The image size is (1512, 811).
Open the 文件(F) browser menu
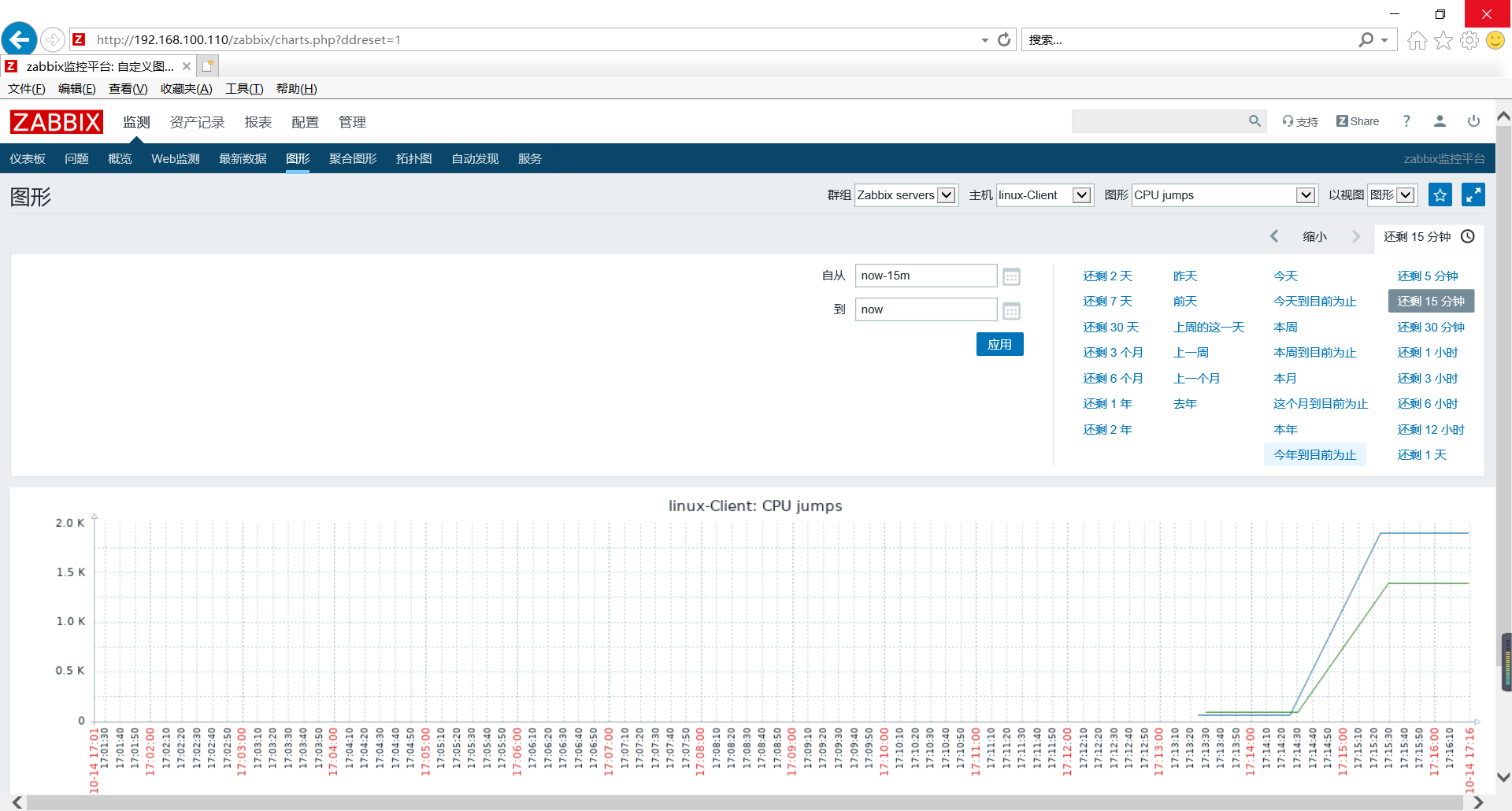[x=27, y=89]
